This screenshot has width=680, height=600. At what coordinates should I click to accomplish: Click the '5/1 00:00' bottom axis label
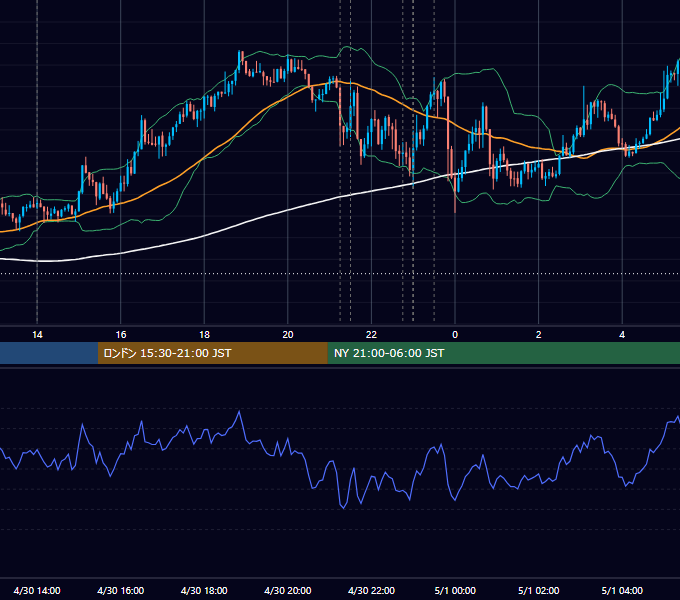pos(455,590)
